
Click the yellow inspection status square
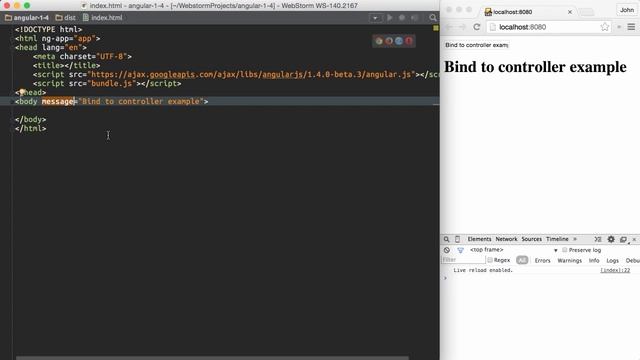coord(436,28)
